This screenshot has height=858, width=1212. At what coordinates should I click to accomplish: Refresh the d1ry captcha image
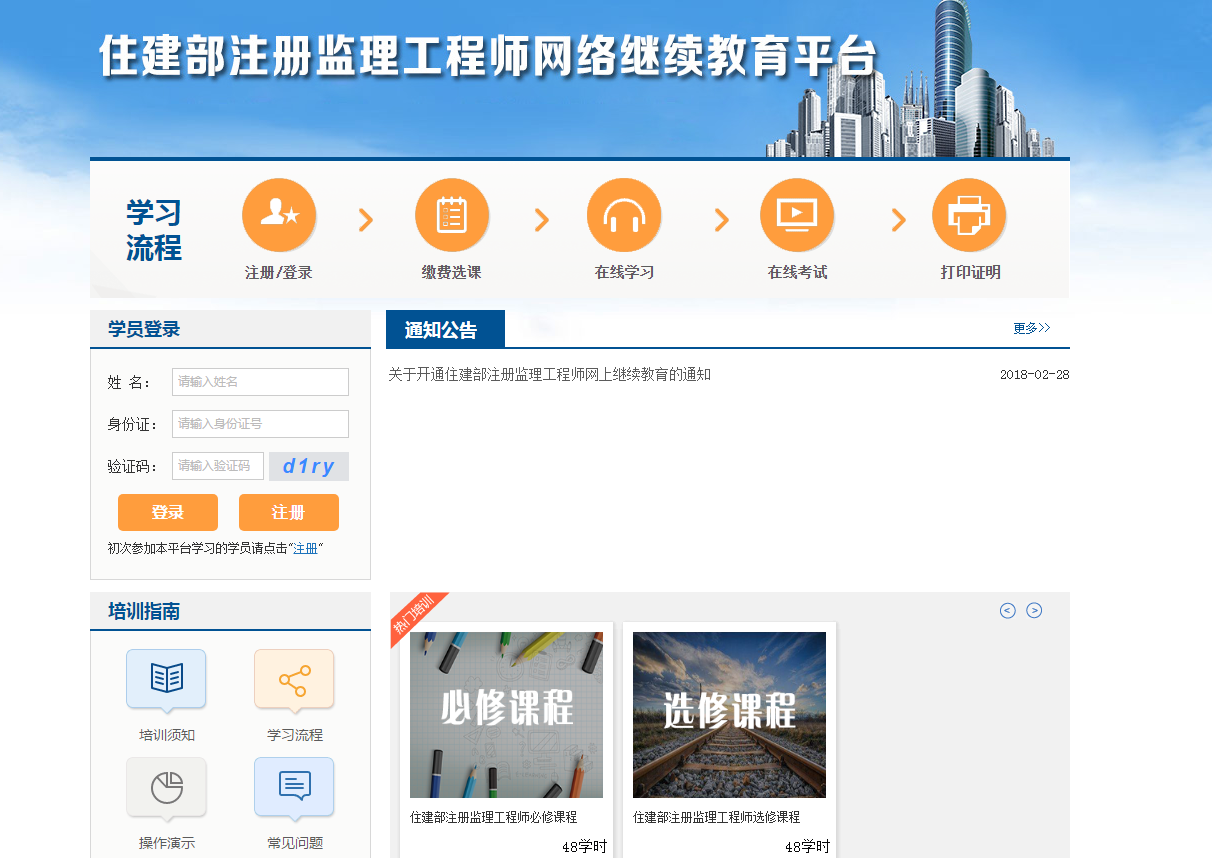[x=309, y=467]
